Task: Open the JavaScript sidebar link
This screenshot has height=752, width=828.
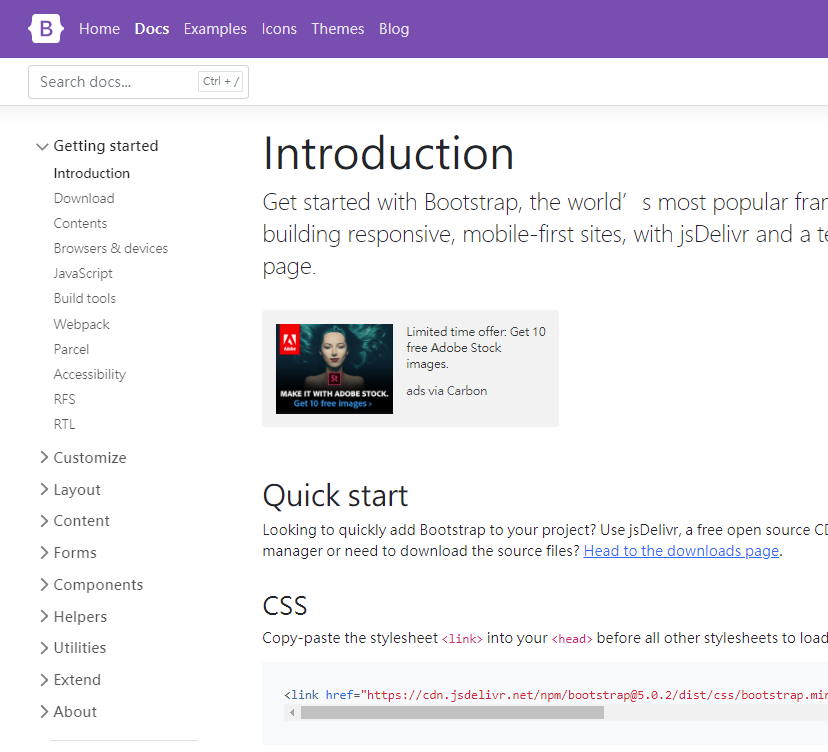Action: 83,273
